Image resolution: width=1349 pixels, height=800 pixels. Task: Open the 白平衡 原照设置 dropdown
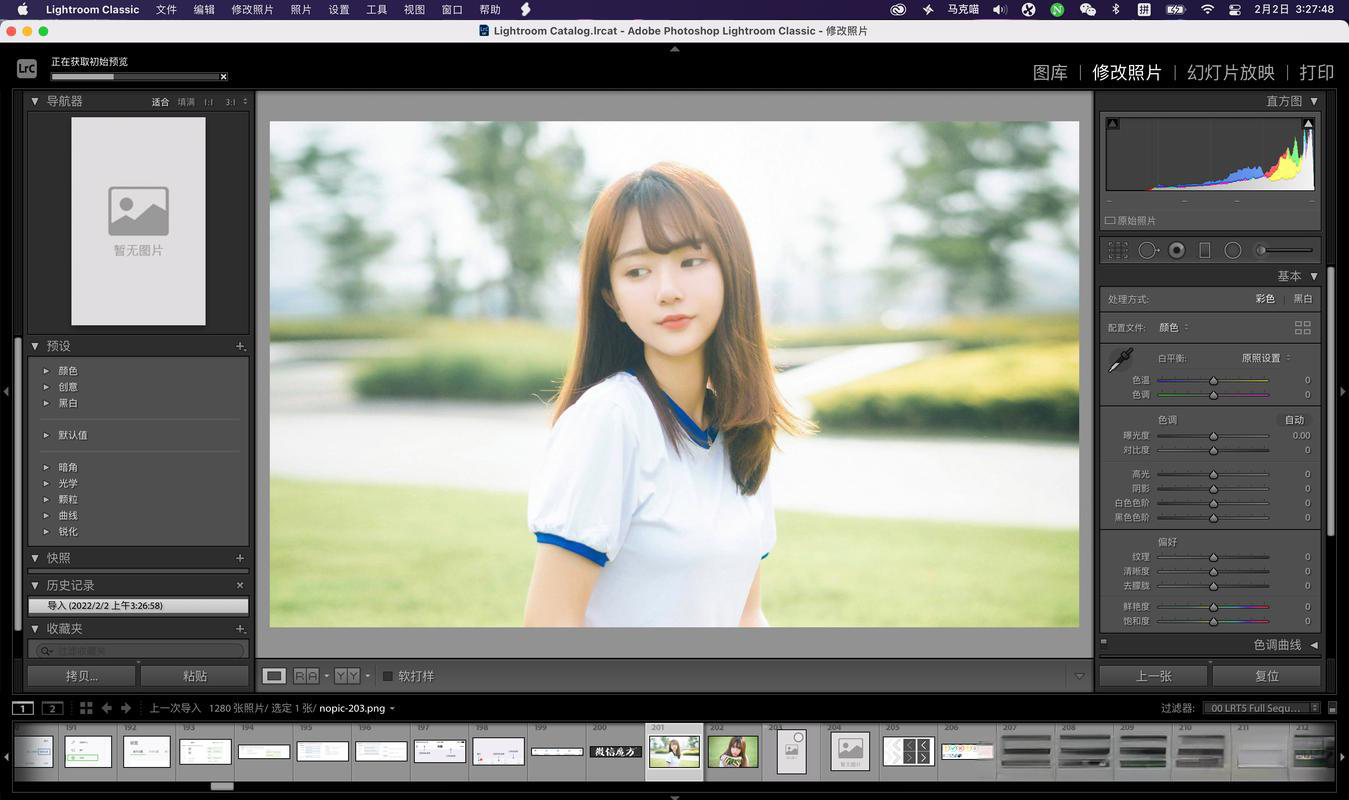click(x=1265, y=358)
